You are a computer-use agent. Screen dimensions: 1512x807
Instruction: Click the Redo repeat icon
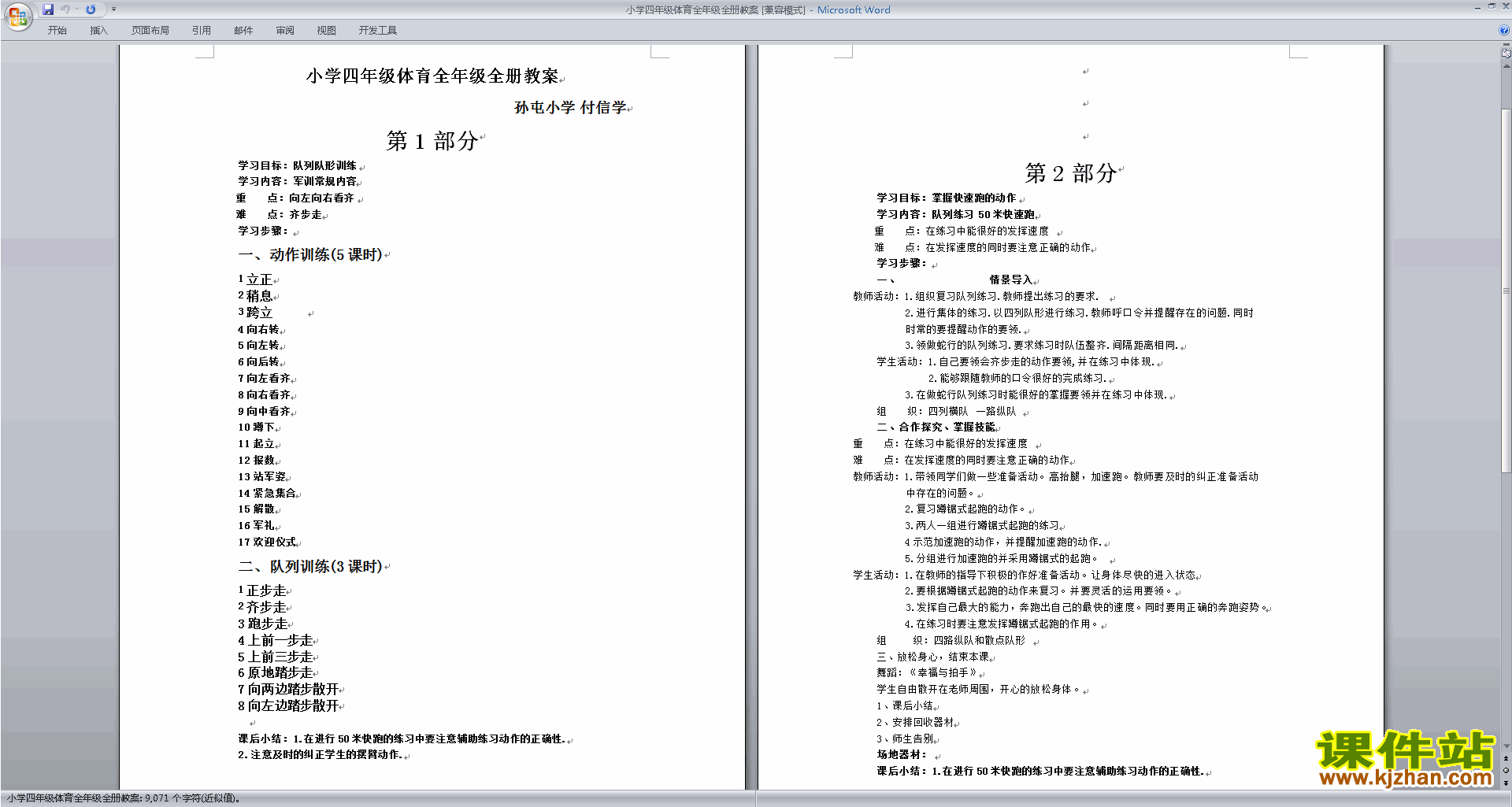[91, 9]
